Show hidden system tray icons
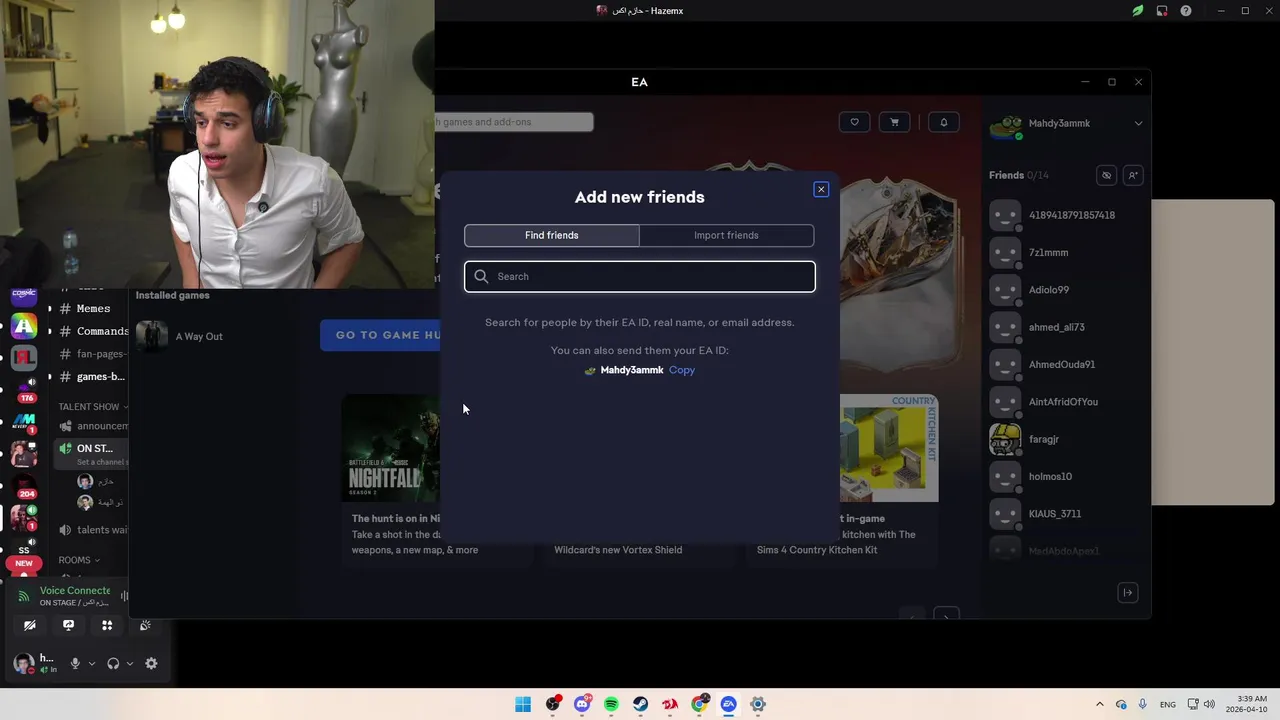The height and width of the screenshot is (720, 1280). (x=1100, y=704)
